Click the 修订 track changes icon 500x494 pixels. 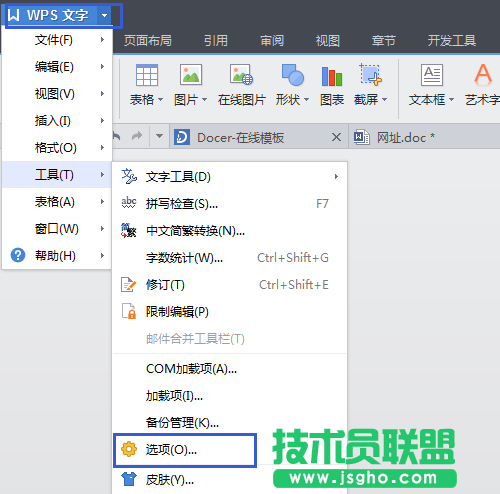click(x=129, y=284)
